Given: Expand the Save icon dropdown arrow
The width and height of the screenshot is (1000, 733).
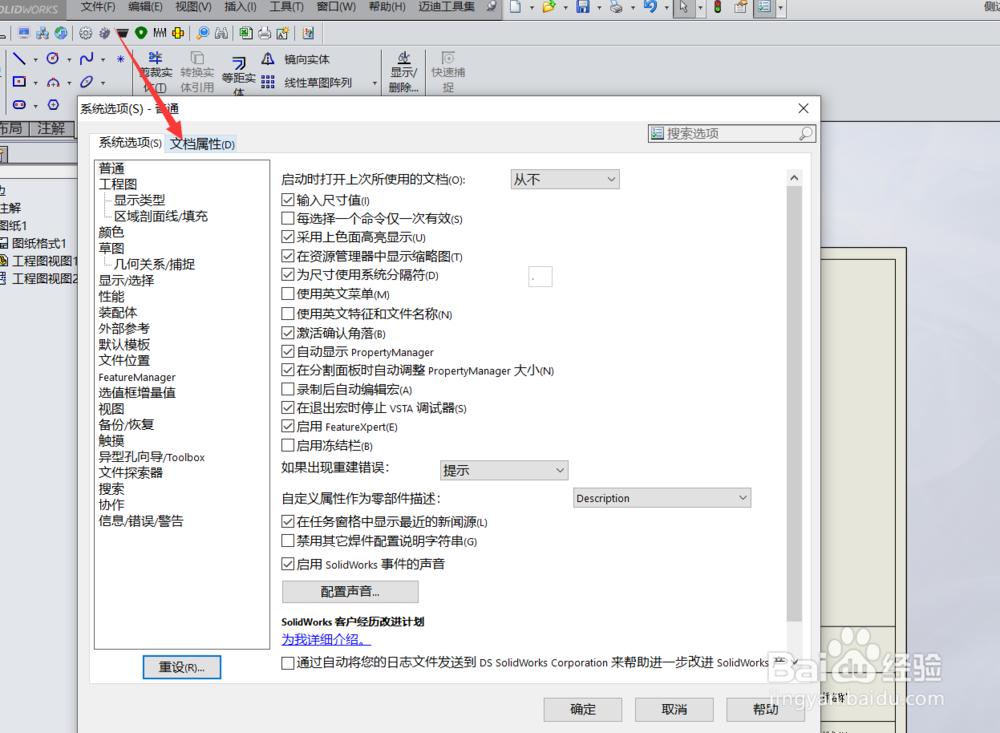Looking at the screenshot, I should 599,8.
